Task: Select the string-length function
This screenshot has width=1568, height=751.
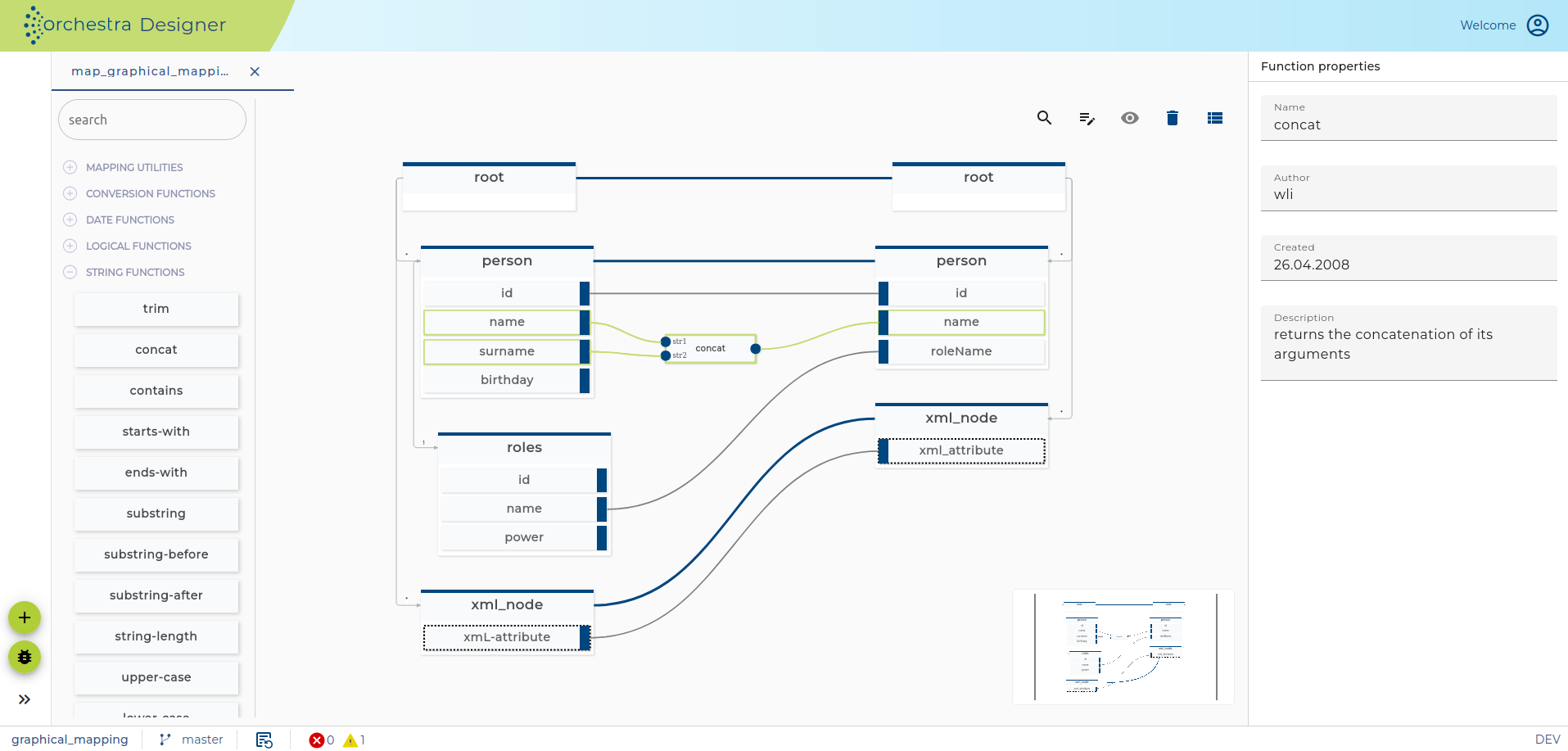Action: pyautogui.click(x=156, y=636)
